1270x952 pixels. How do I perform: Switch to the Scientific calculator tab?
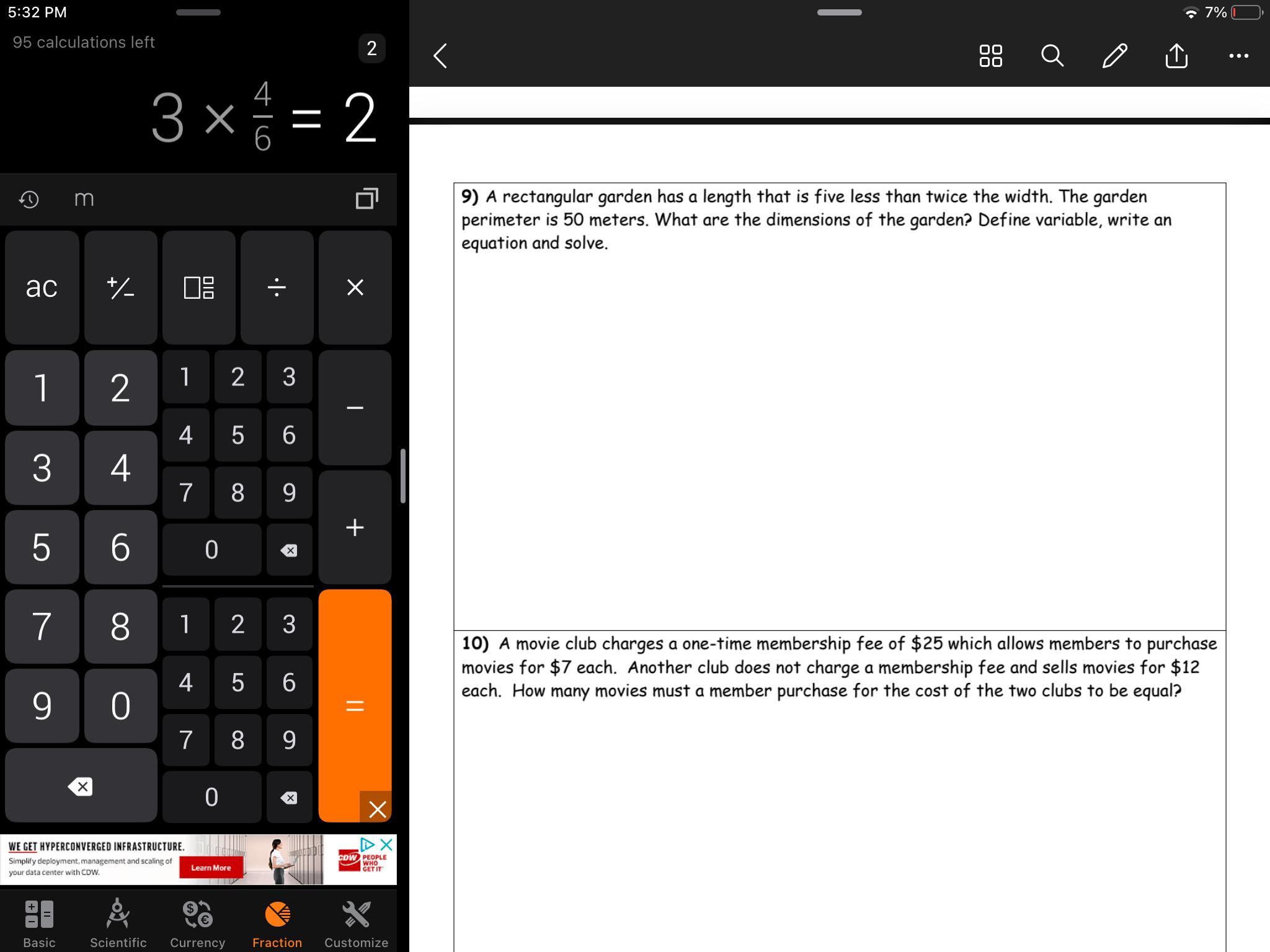(118, 923)
